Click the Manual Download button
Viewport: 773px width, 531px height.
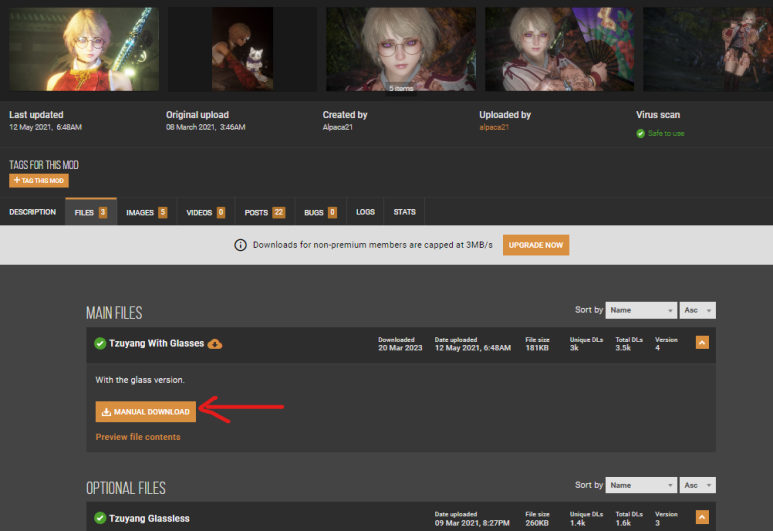[x=145, y=412]
